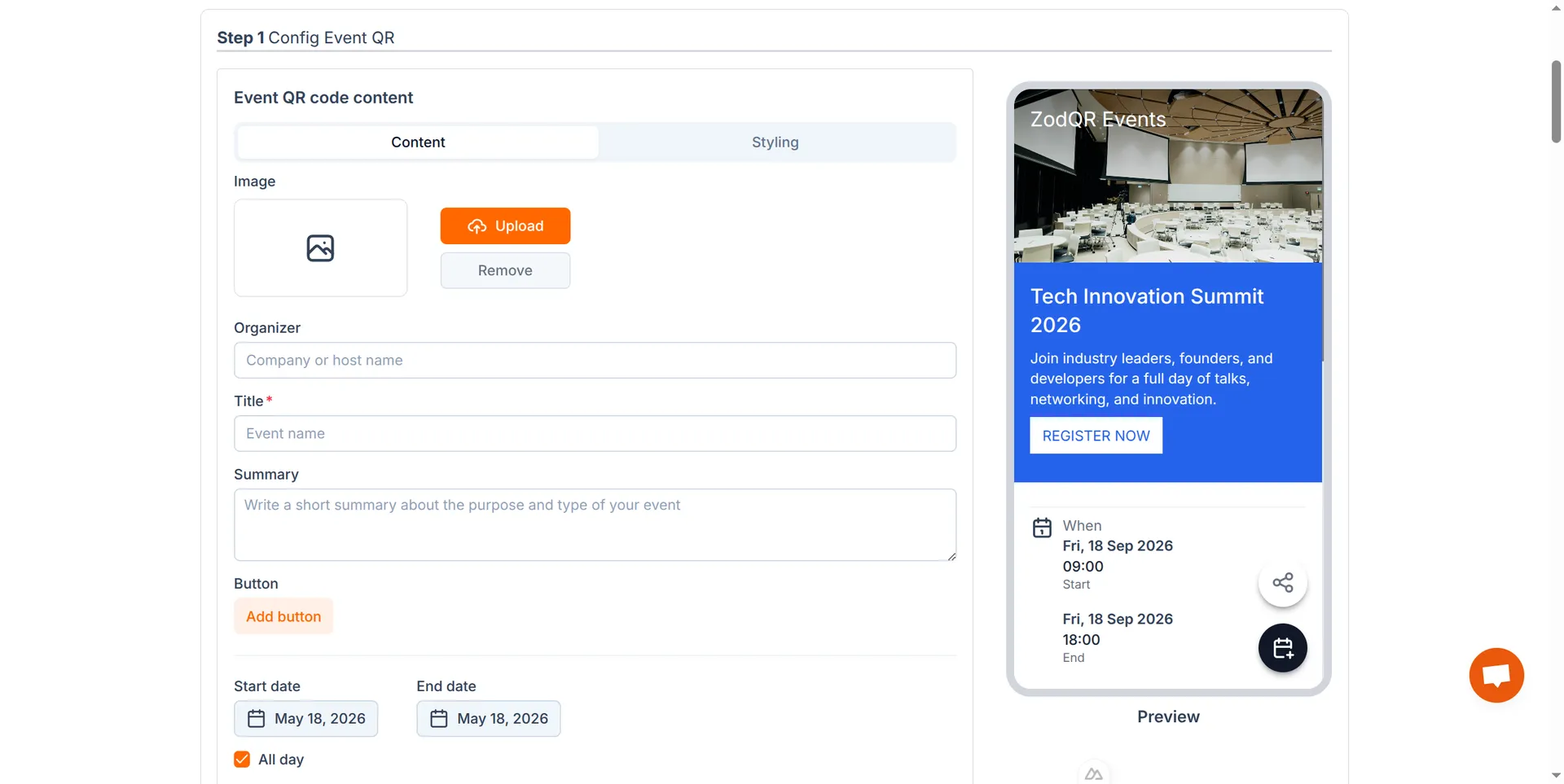Click the calendar icon beside When
Image resolution: width=1564 pixels, height=784 pixels.
tap(1042, 528)
